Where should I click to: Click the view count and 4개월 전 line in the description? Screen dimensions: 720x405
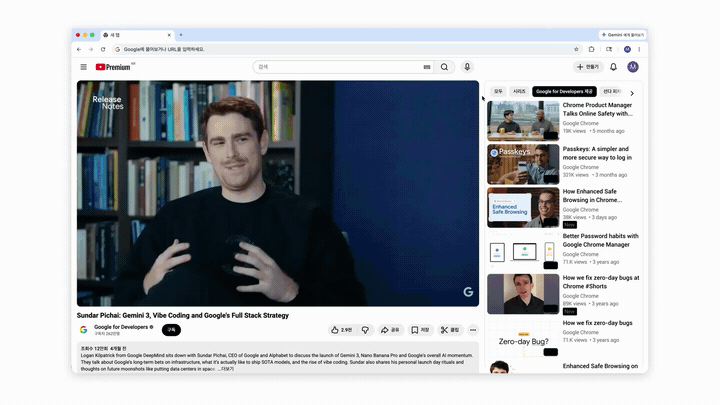click(x=103, y=349)
